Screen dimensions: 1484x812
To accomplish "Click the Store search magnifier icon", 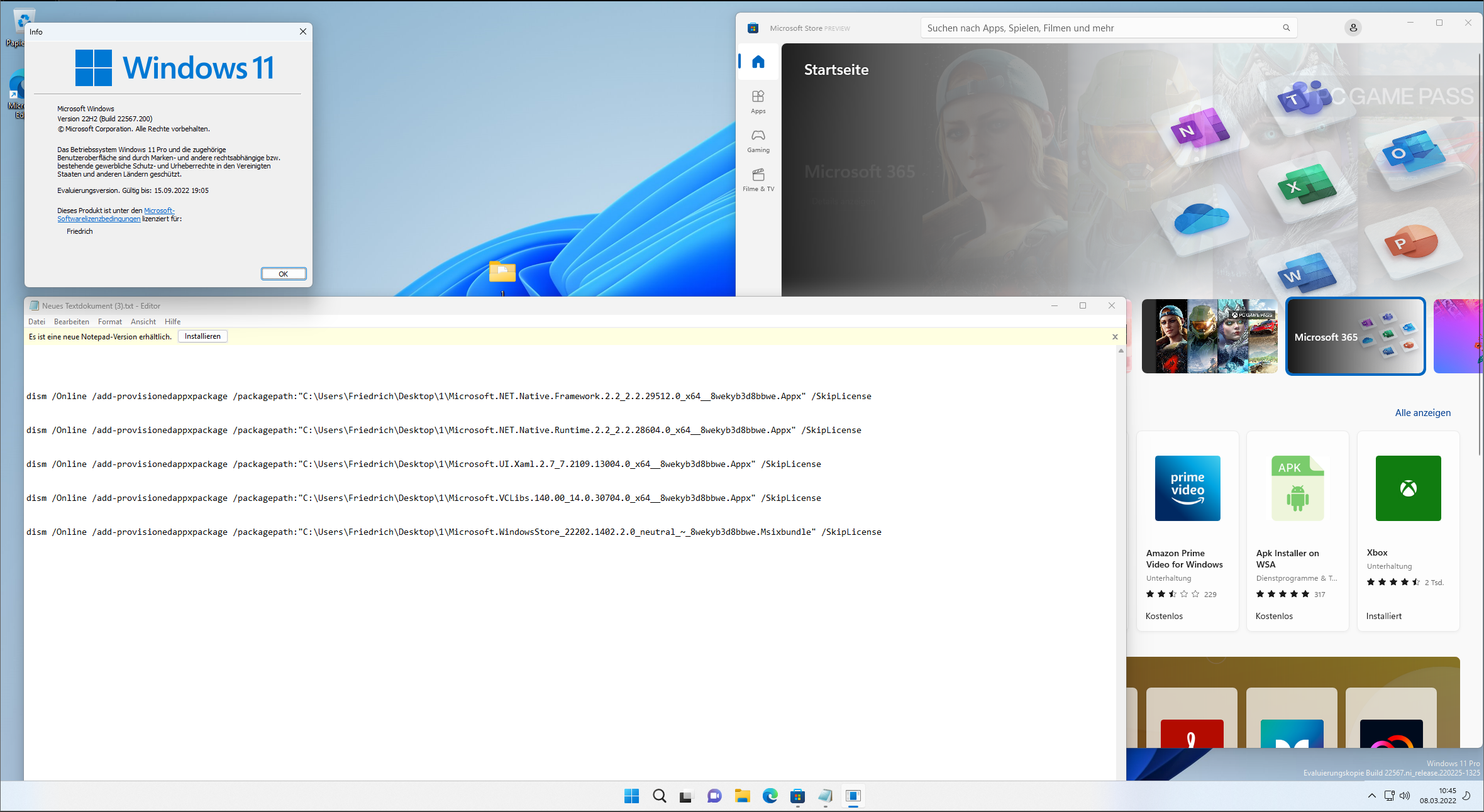I will (1286, 28).
